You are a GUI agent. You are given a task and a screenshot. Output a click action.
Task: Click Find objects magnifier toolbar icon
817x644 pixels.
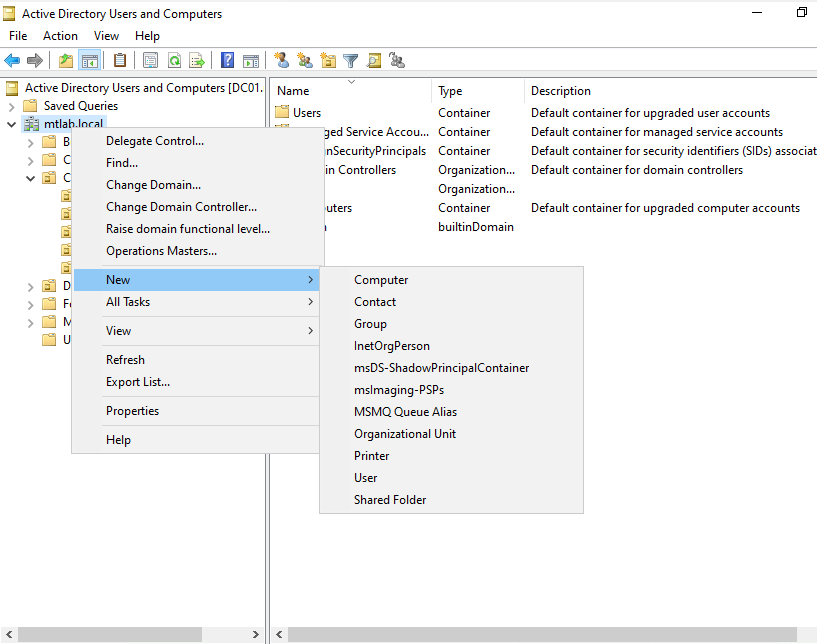(x=374, y=60)
